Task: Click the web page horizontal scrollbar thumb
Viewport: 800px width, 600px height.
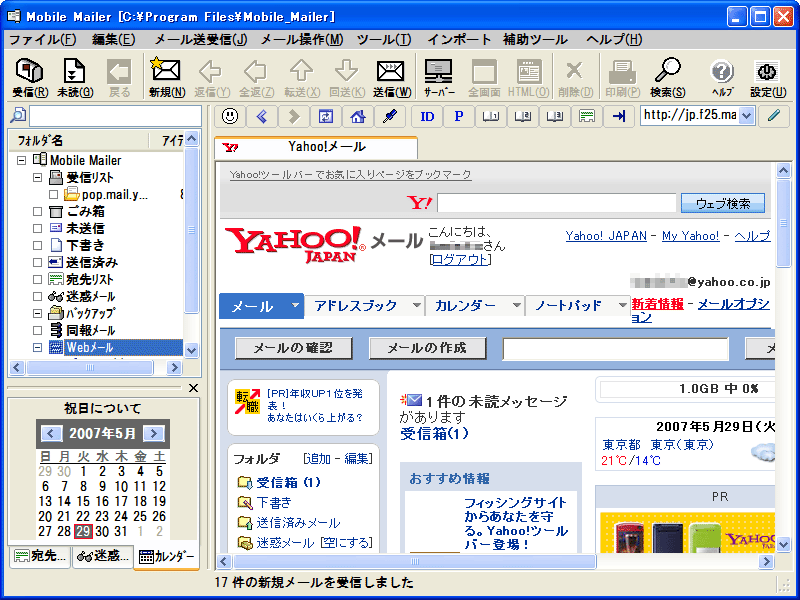Action: 415,562
